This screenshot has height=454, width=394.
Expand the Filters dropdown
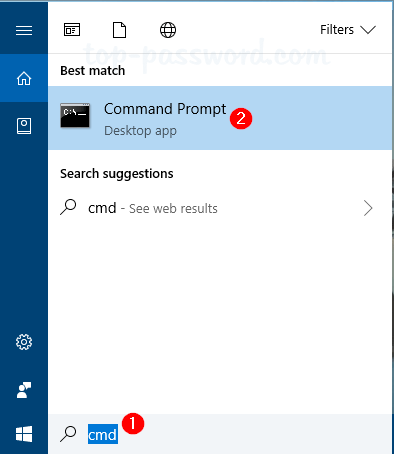348,30
